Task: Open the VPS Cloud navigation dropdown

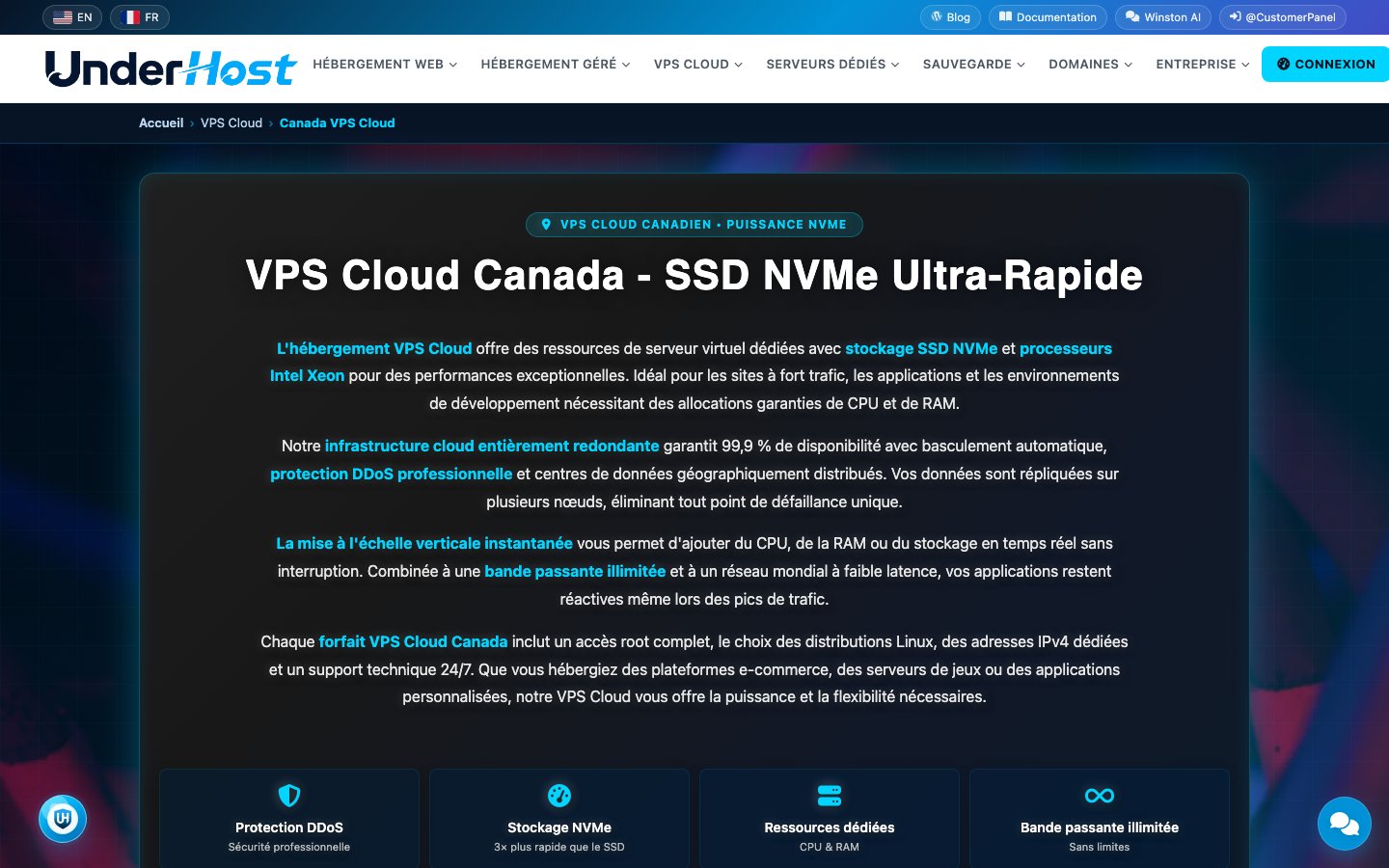Action: pos(698,65)
